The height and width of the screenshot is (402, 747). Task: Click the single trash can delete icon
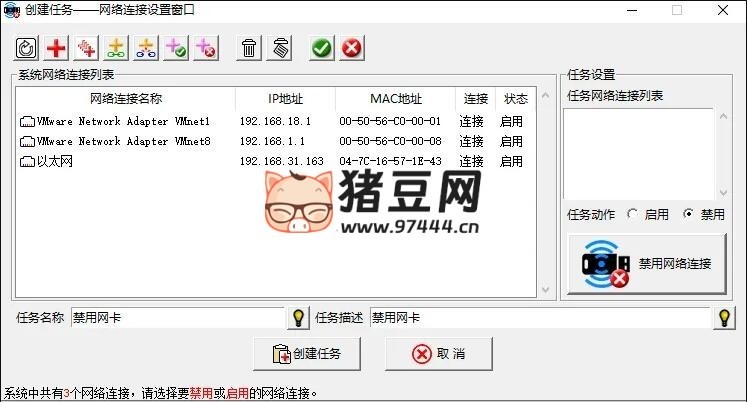(250, 47)
